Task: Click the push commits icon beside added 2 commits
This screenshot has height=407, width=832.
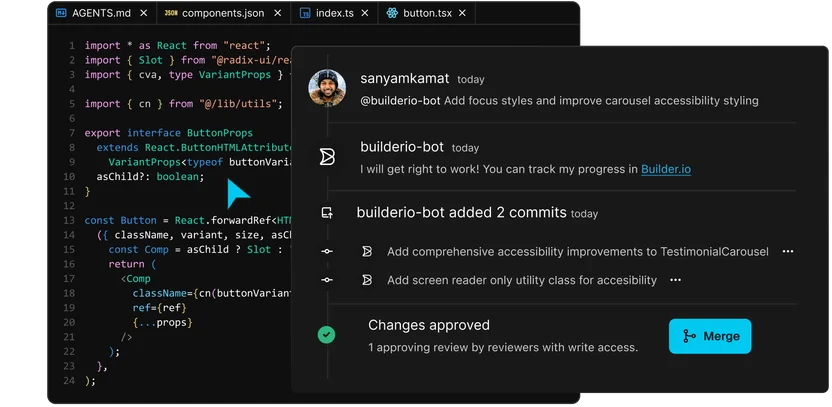Action: pos(327,213)
